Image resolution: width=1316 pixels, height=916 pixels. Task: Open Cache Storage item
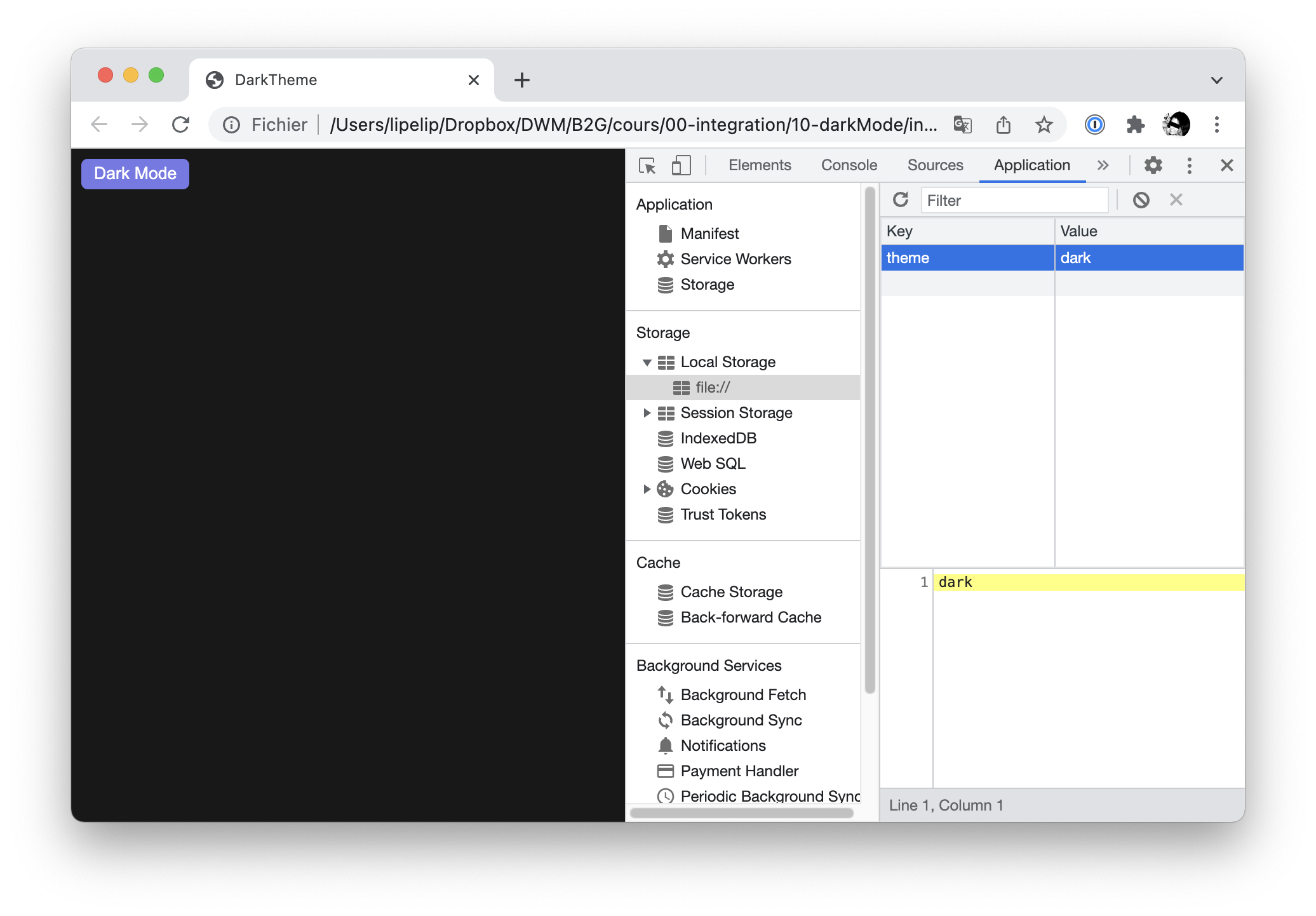pos(731,592)
